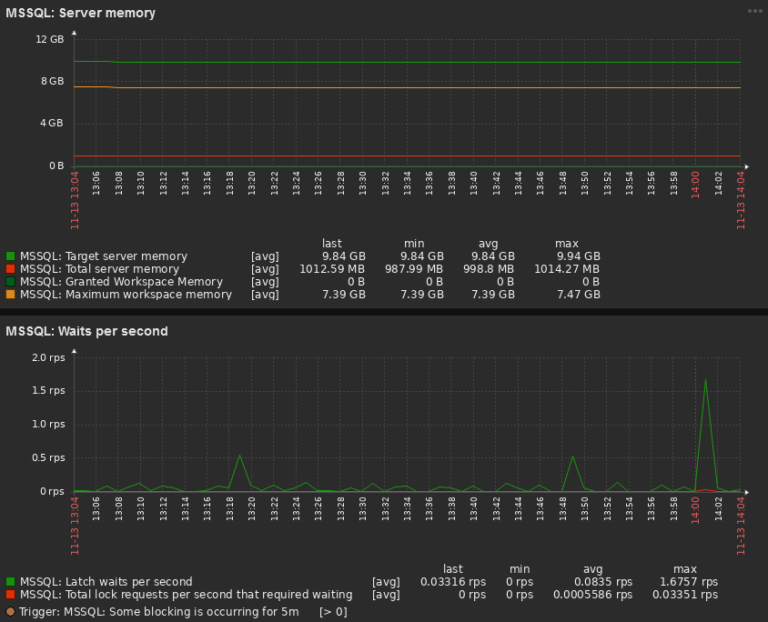The width and height of the screenshot is (768, 622).
Task: Click the red Total server memory legend swatch
Action: coord(11,269)
